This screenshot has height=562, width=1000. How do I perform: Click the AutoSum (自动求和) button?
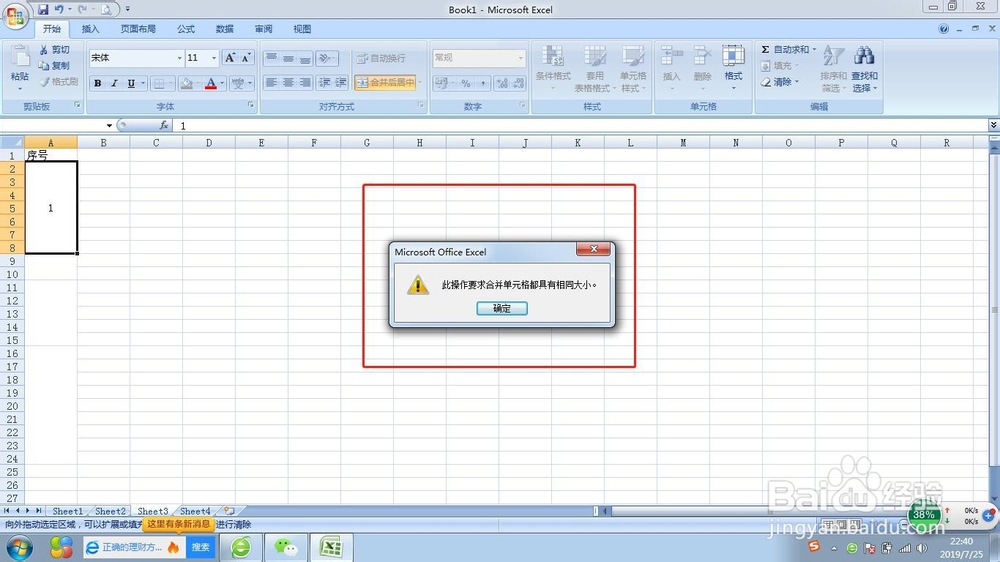(x=788, y=50)
